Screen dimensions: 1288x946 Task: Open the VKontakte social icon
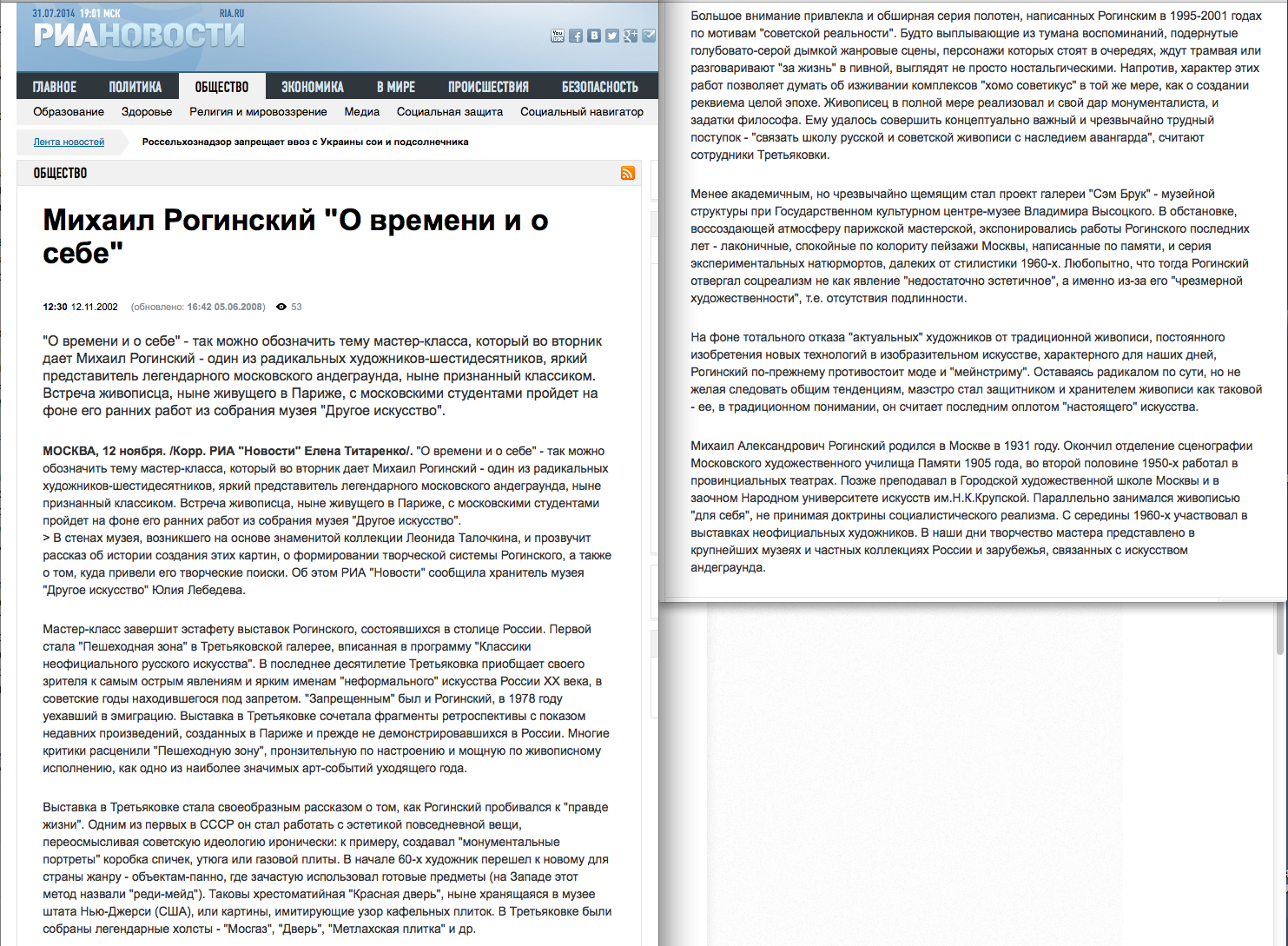(594, 36)
